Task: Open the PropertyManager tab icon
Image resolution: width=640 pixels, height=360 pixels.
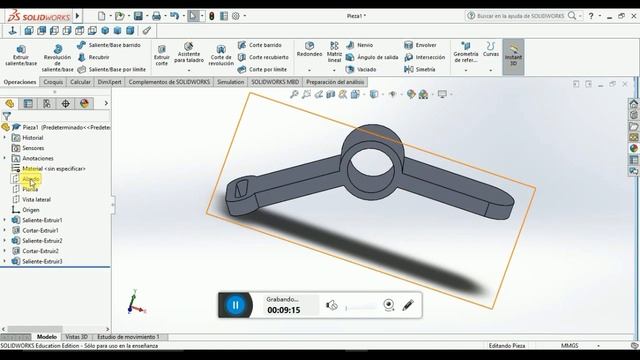Action: (x=28, y=104)
